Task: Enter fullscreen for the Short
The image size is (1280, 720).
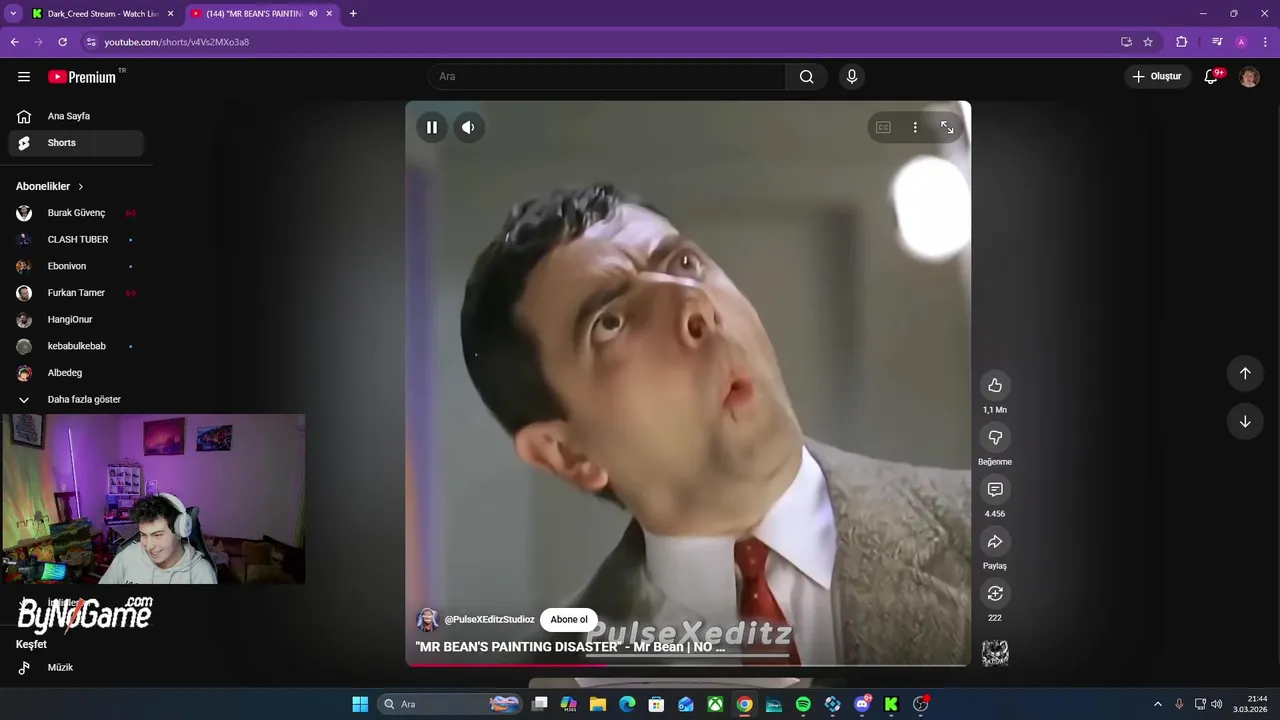Action: (947, 127)
